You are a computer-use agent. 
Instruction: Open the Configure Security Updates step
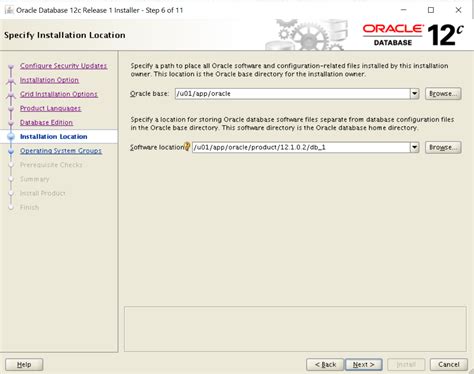click(63, 66)
